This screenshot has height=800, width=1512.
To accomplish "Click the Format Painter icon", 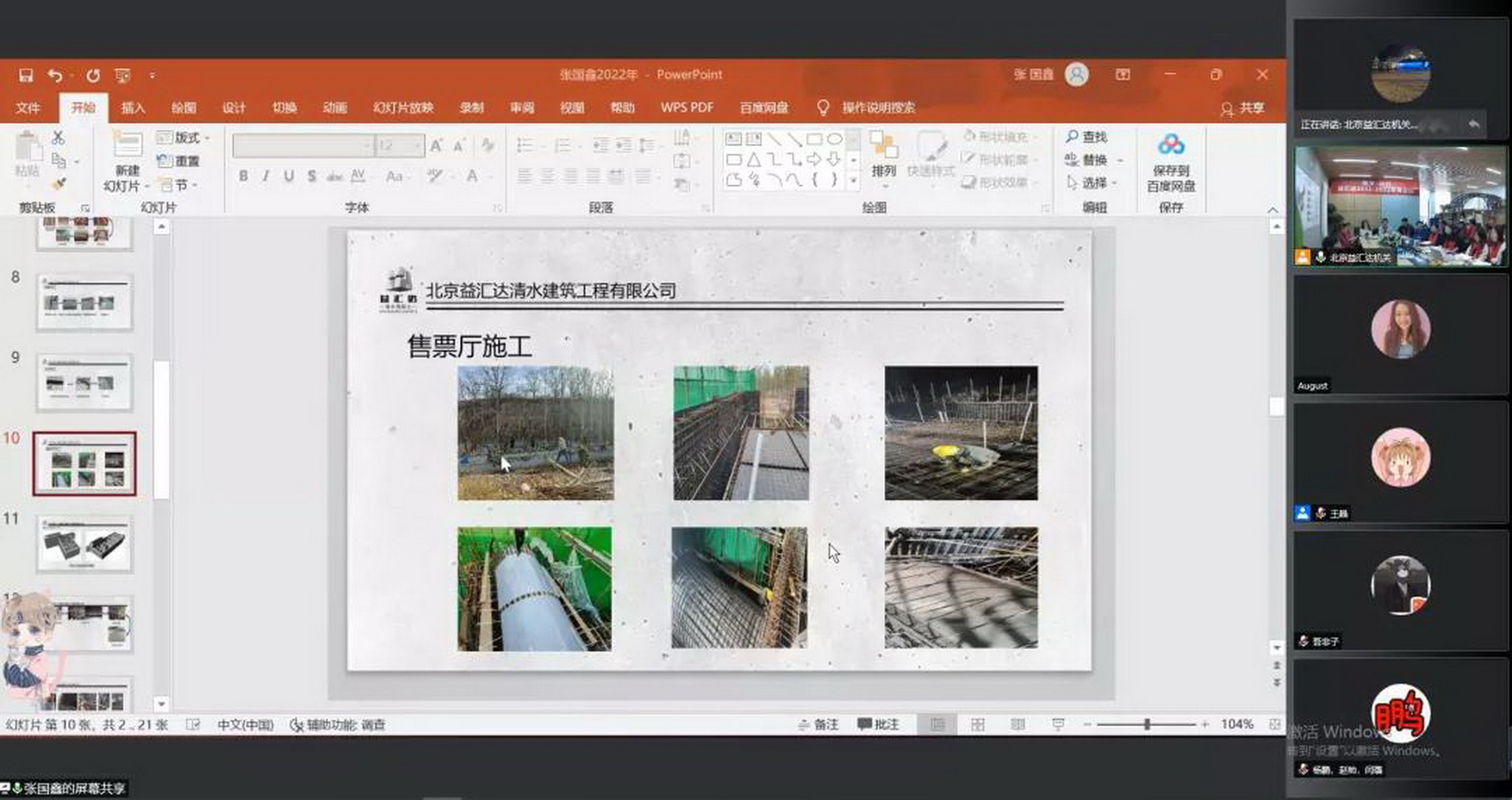I will [59, 183].
